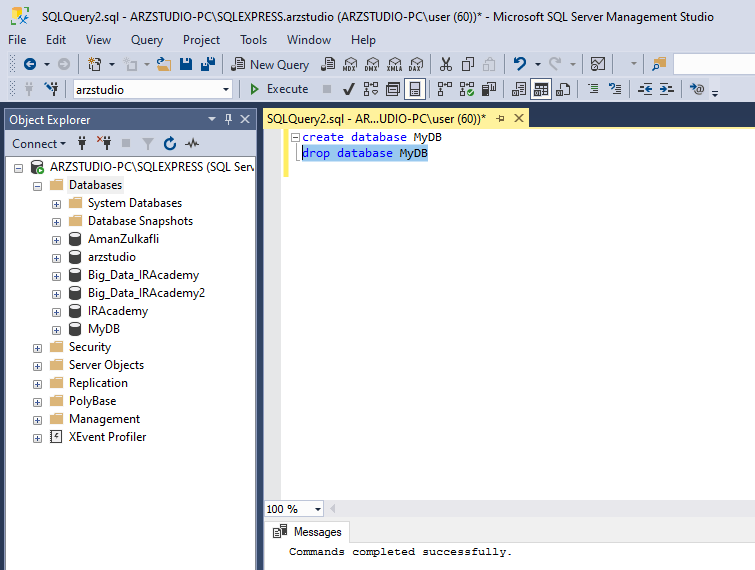Click the Cancel Executing Query stop icon

[x=327, y=89]
